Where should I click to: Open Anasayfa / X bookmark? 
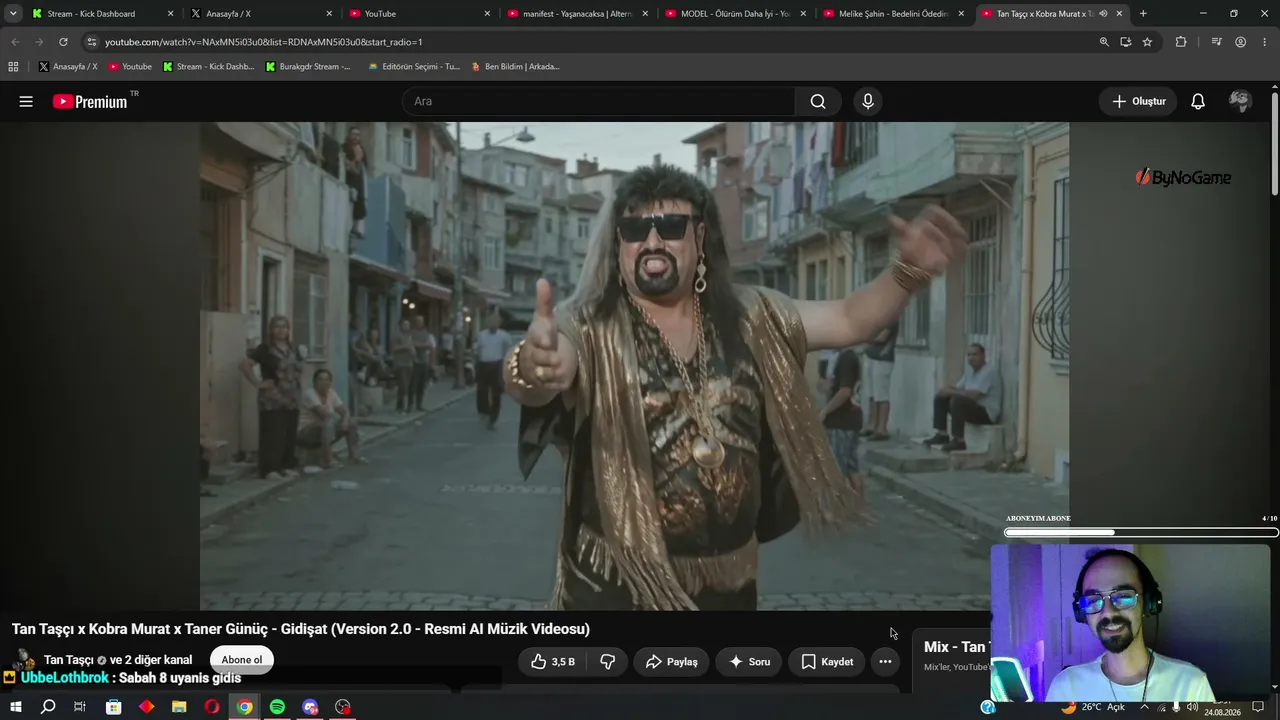coord(68,67)
